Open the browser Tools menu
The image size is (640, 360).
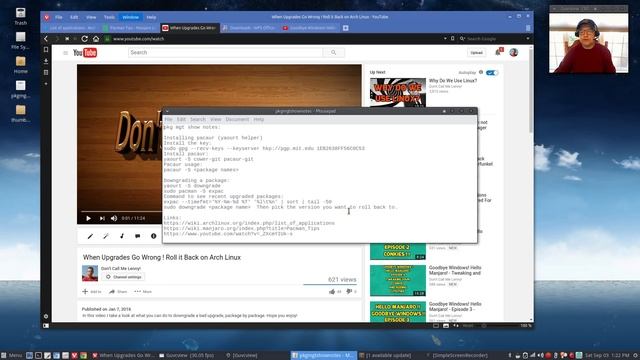[109, 17]
